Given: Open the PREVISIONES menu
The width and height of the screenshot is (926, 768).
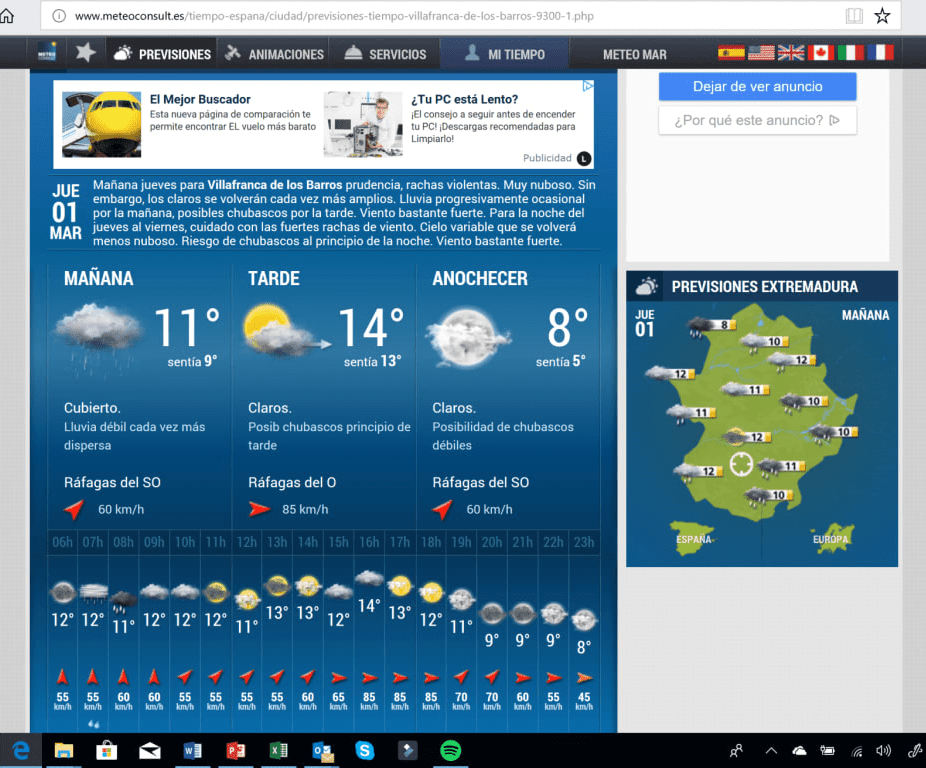Looking at the screenshot, I should 162,54.
